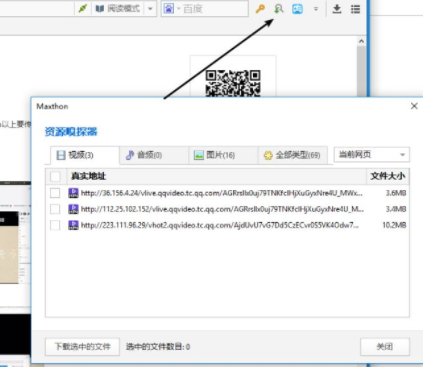Image resolution: width=425 pixels, height=367 pixels.
Task: Select the http://112.25.102.152 video URL
Action: pyautogui.click(x=222, y=209)
